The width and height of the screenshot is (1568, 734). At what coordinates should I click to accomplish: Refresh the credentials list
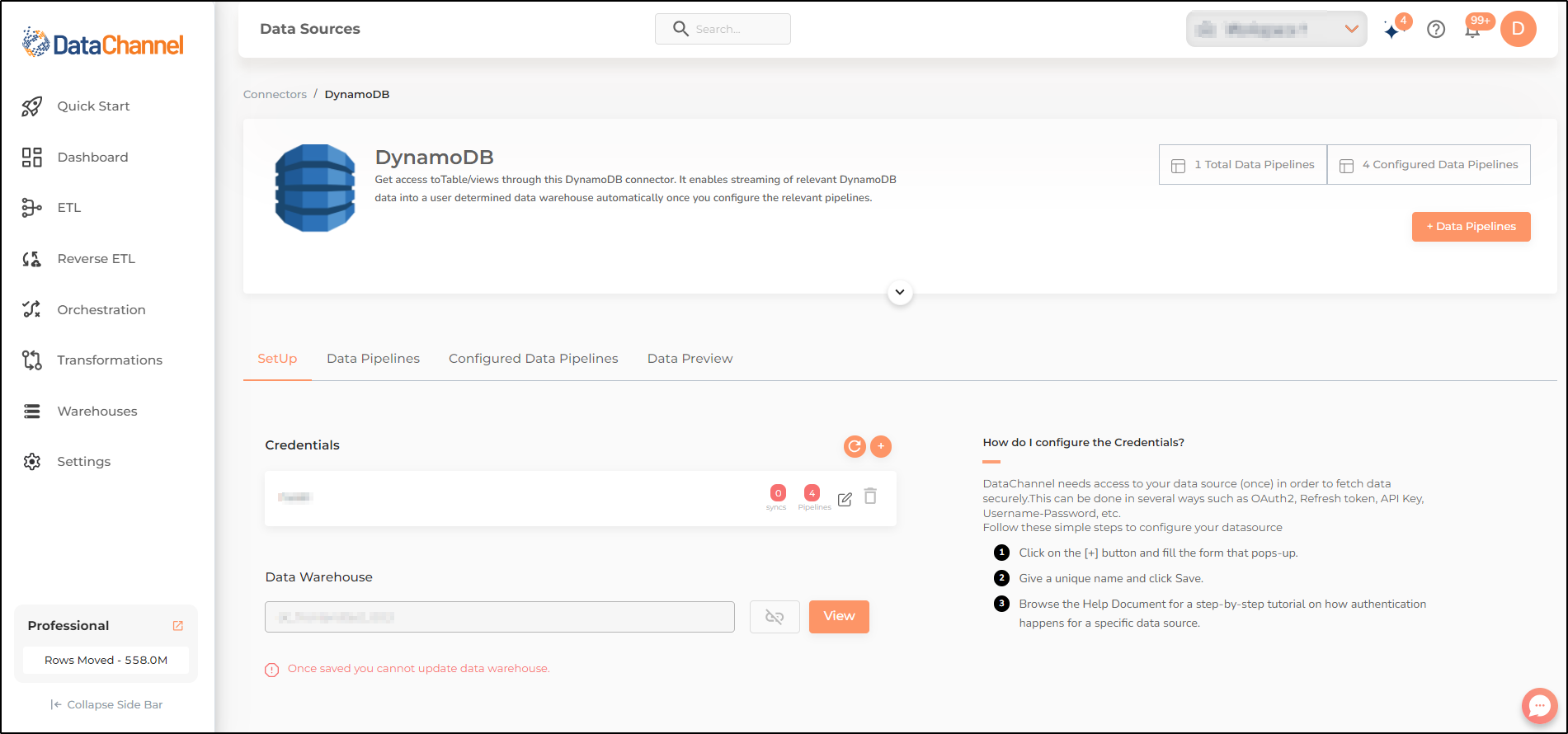[x=855, y=446]
